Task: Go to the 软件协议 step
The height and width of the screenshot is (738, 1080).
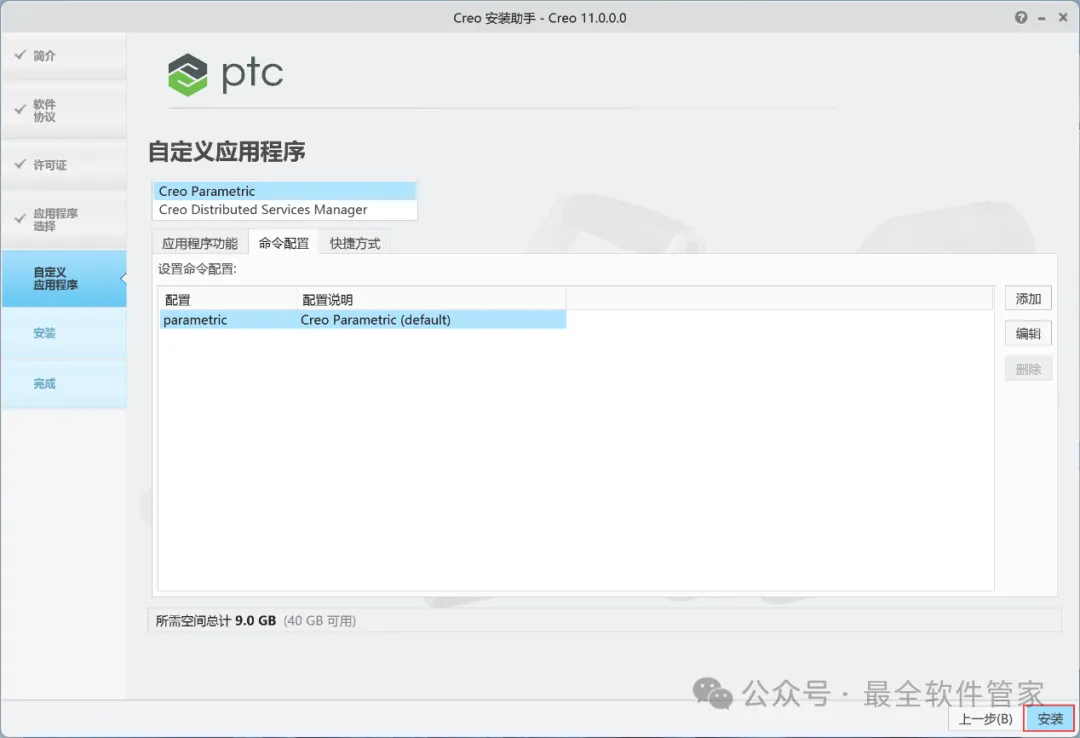Action: click(64, 110)
